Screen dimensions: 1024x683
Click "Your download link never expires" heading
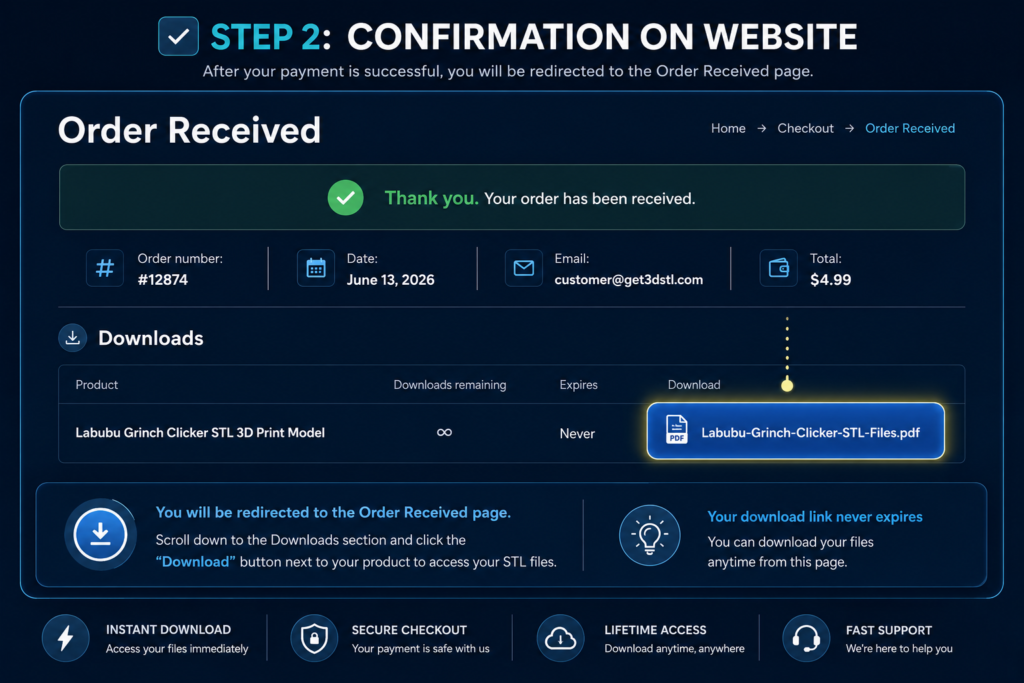tap(815, 516)
